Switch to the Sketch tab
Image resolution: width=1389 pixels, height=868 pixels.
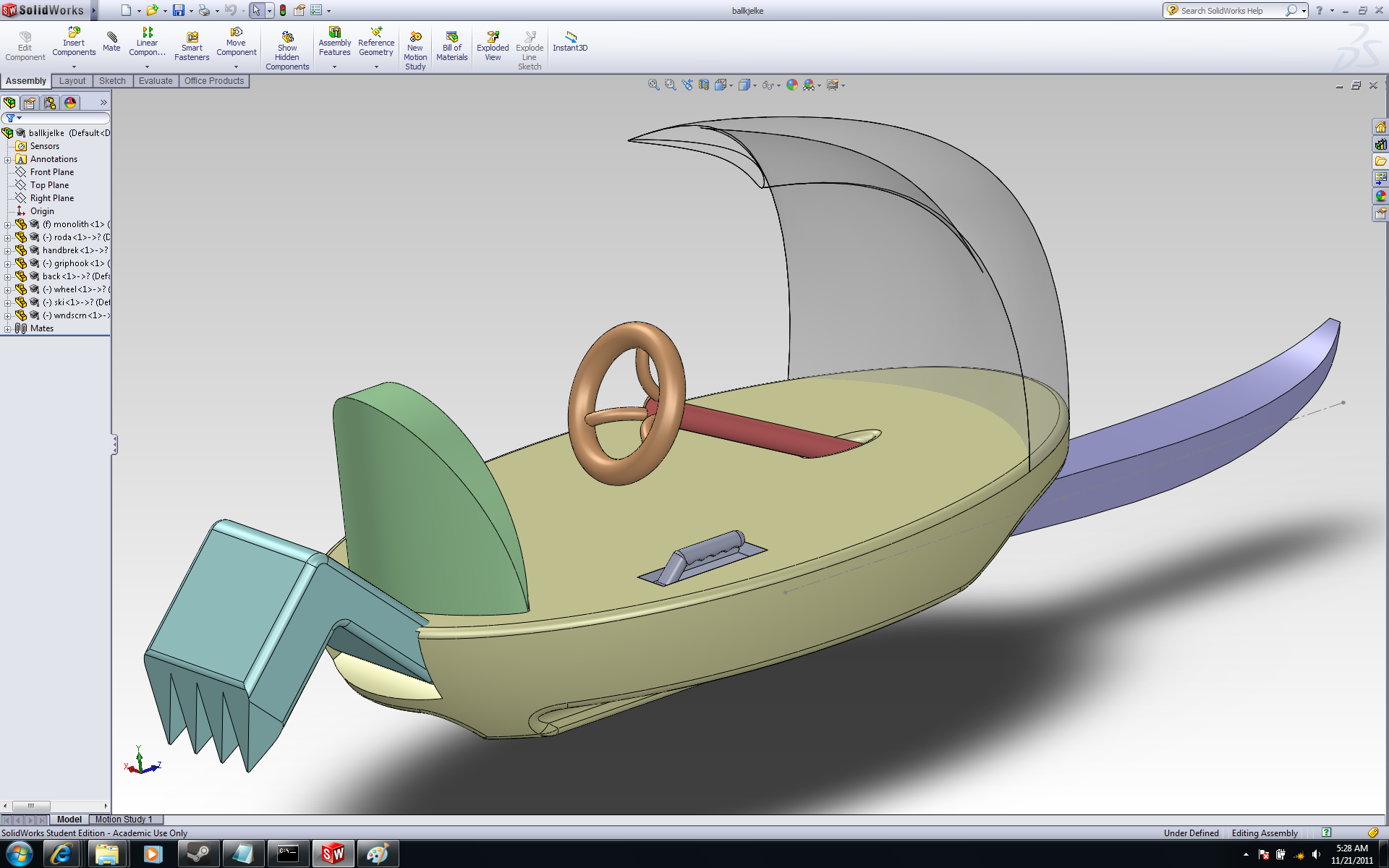coord(112,81)
